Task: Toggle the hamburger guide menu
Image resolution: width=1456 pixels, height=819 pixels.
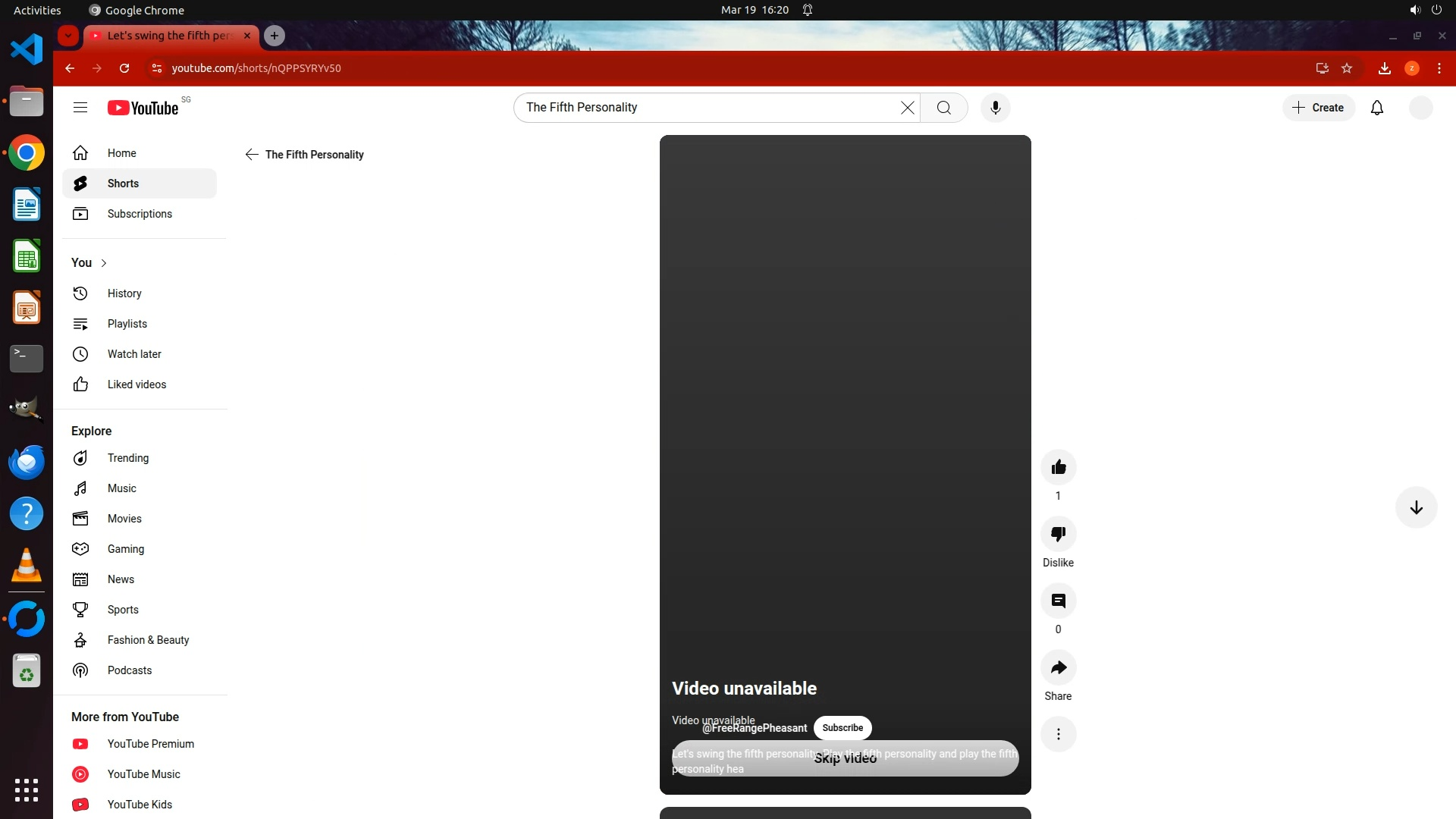Action: tap(80, 108)
